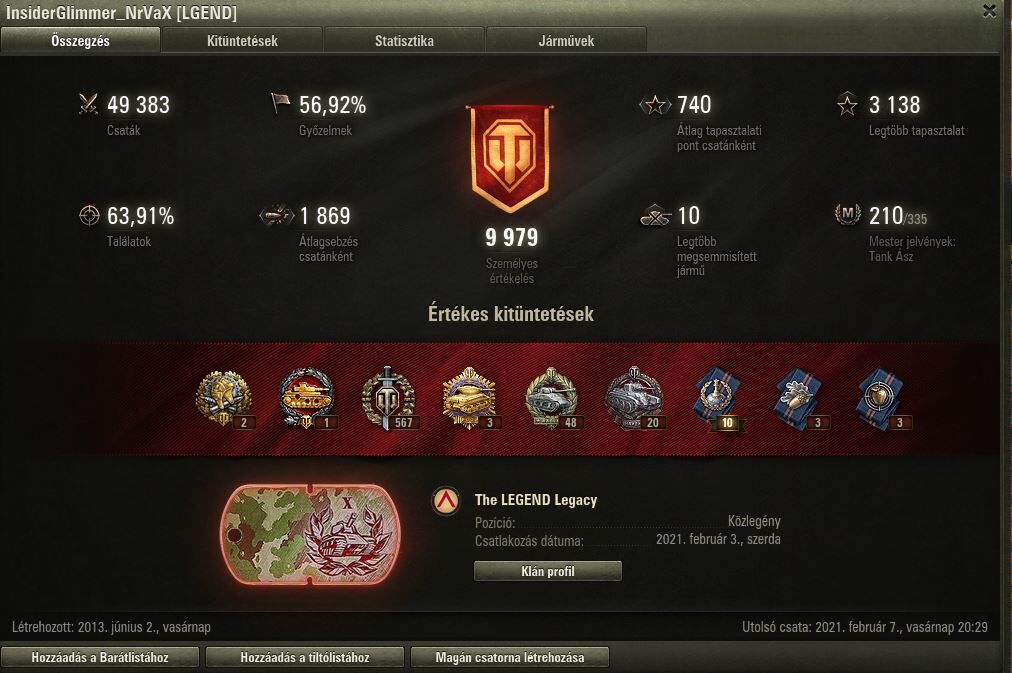This screenshot has height=673, width=1012.
Task: Open the Járművek tab
Action: [x=566, y=41]
